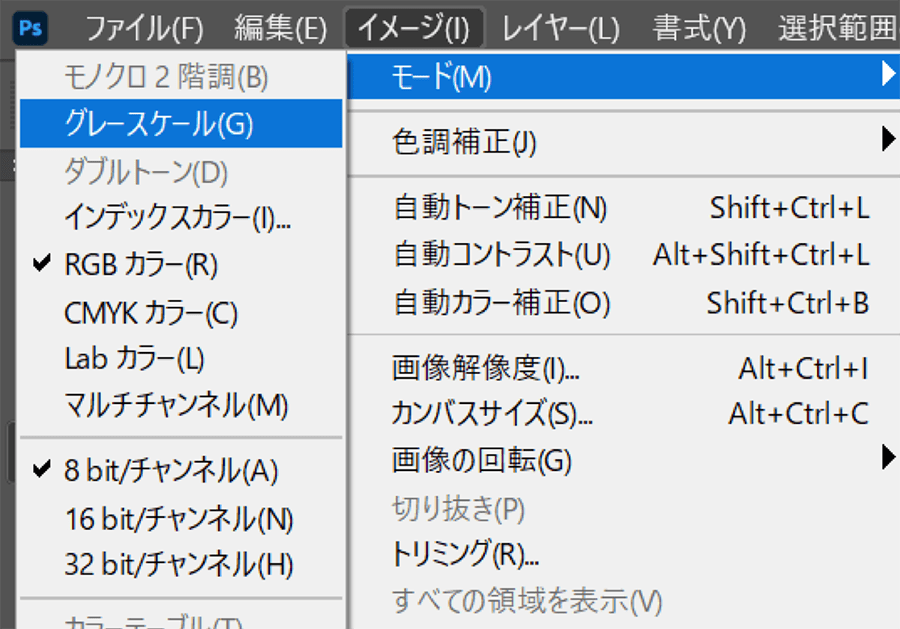Expand the 色調補正(J) submenu

(x=464, y=143)
